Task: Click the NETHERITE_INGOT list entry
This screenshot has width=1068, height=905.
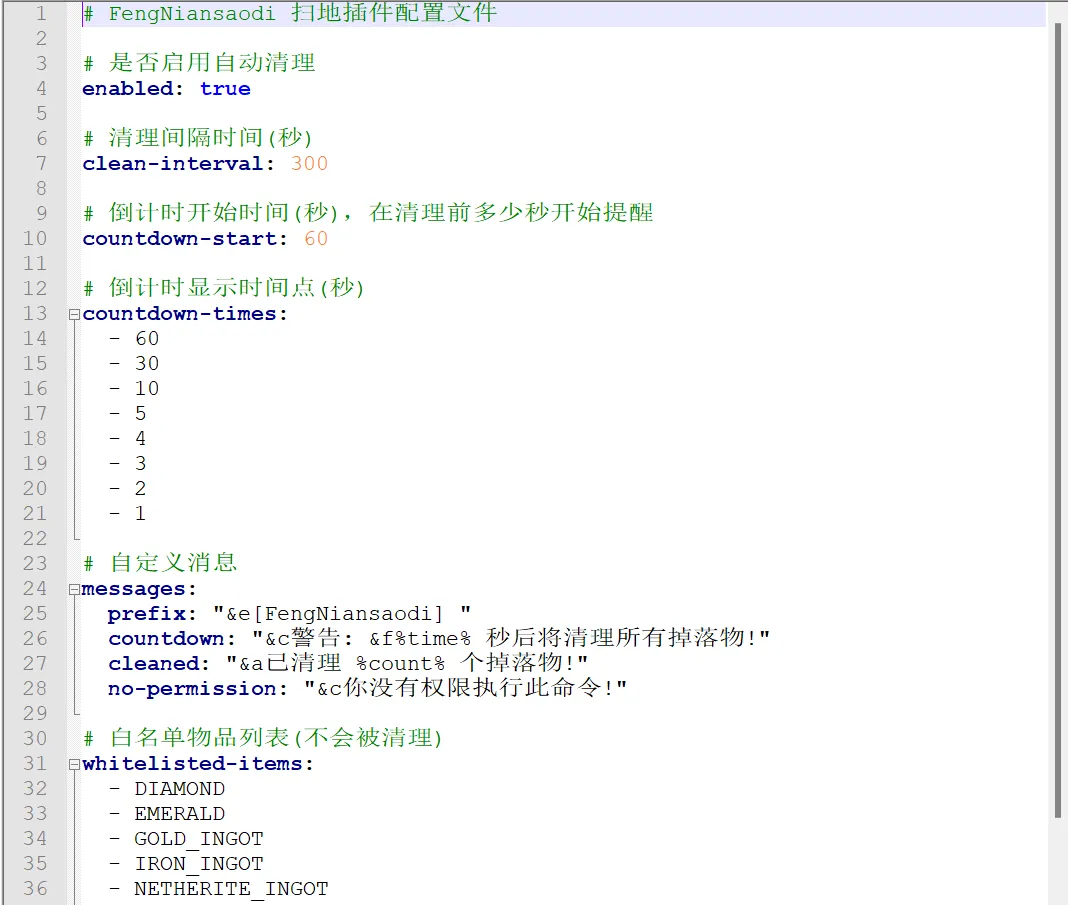Action: coord(232,889)
